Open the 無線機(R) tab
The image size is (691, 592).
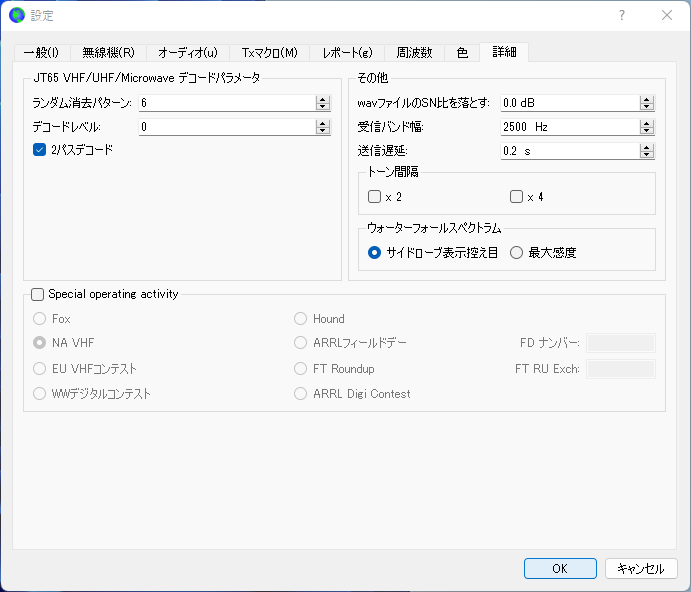tap(108, 52)
